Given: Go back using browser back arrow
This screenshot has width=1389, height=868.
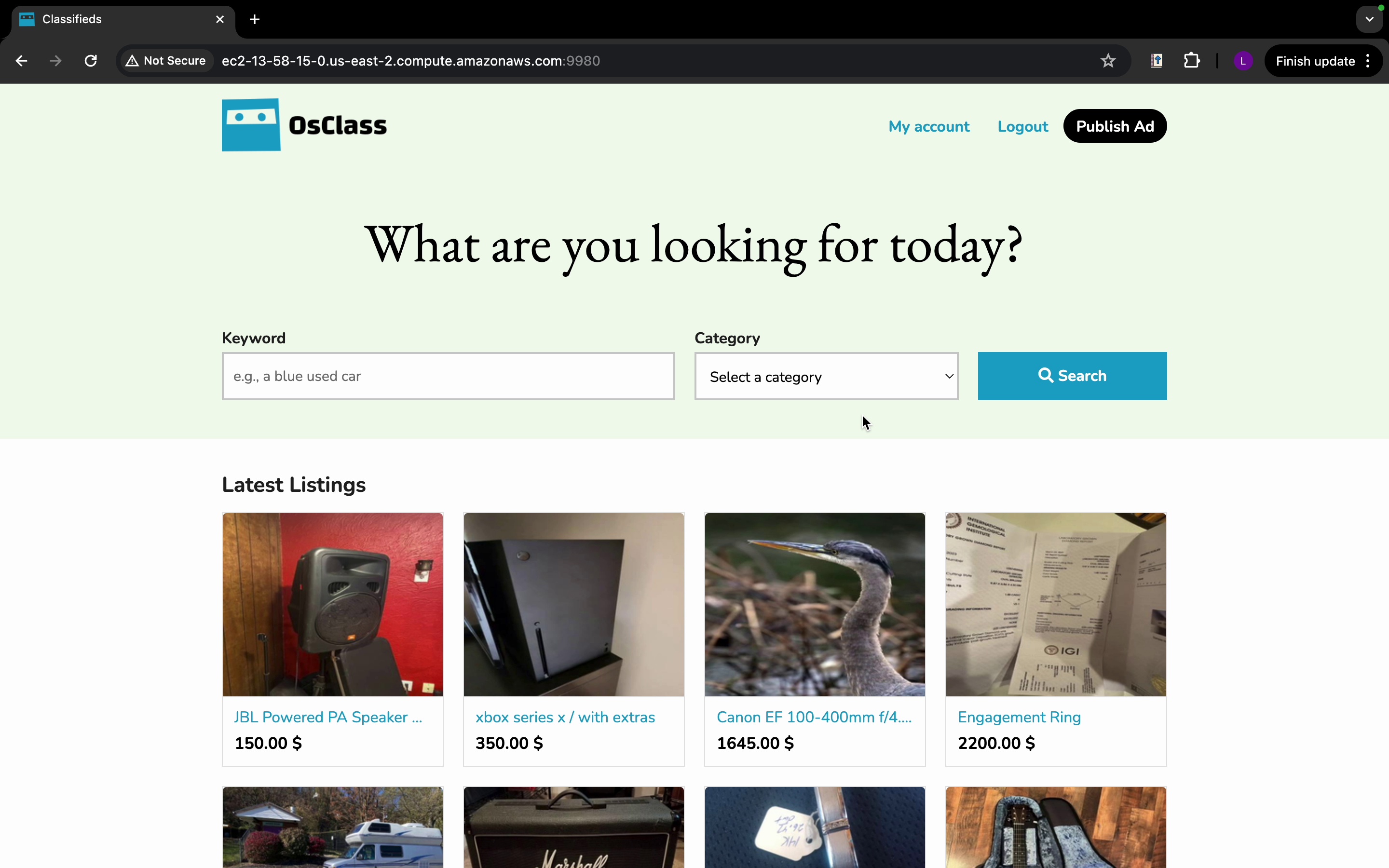Looking at the screenshot, I should 21,61.
